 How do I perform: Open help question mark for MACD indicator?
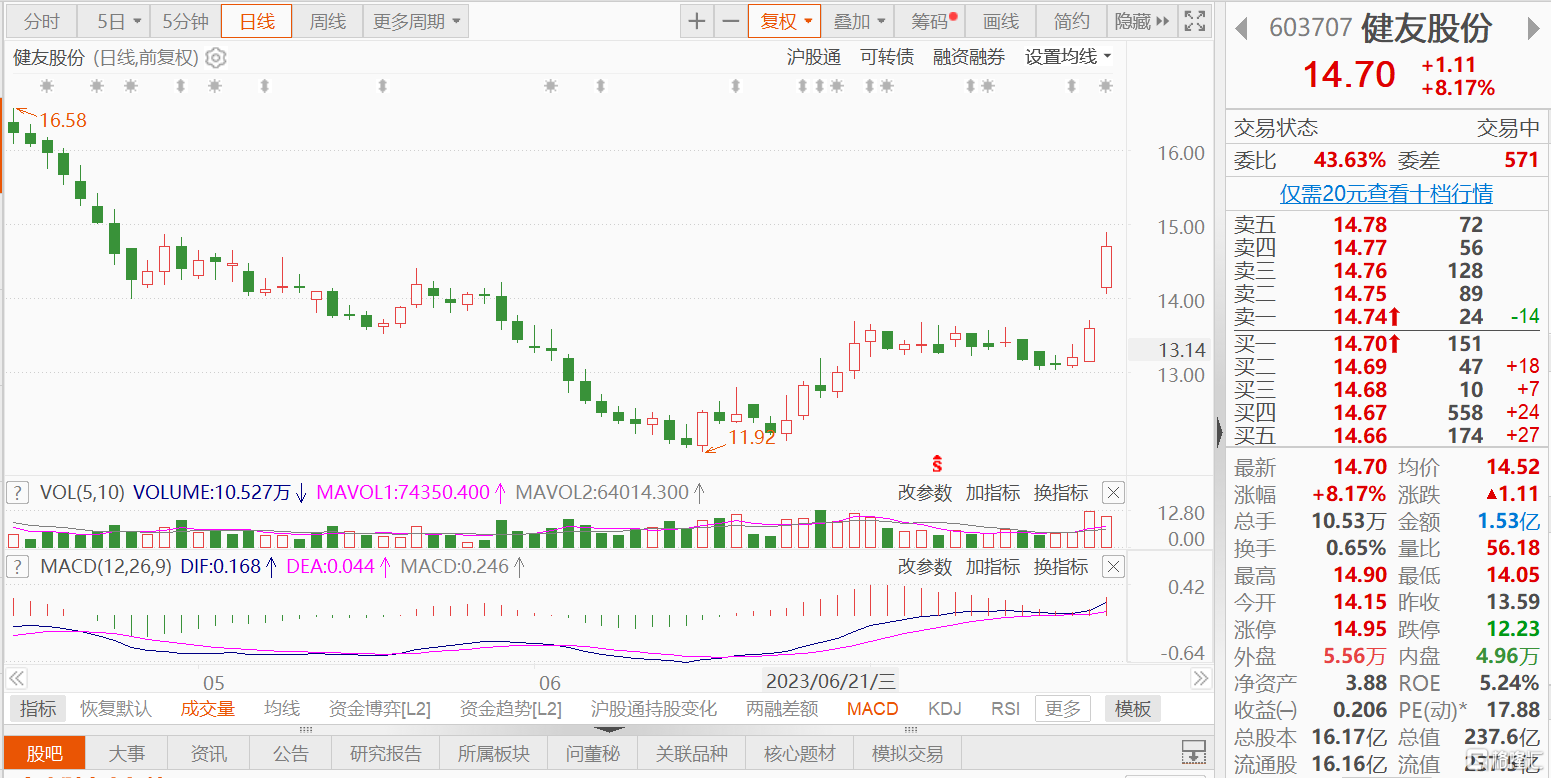click(x=18, y=567)
